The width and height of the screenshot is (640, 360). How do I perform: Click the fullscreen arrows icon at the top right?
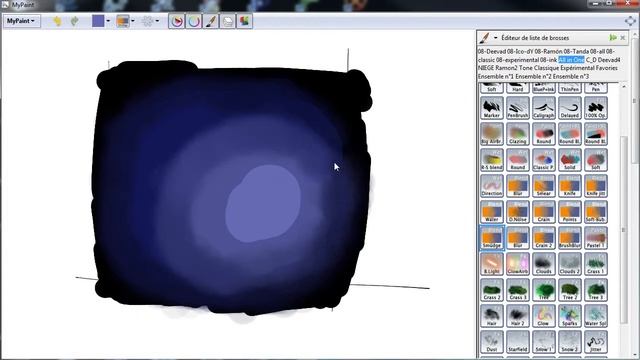[630, 21]
